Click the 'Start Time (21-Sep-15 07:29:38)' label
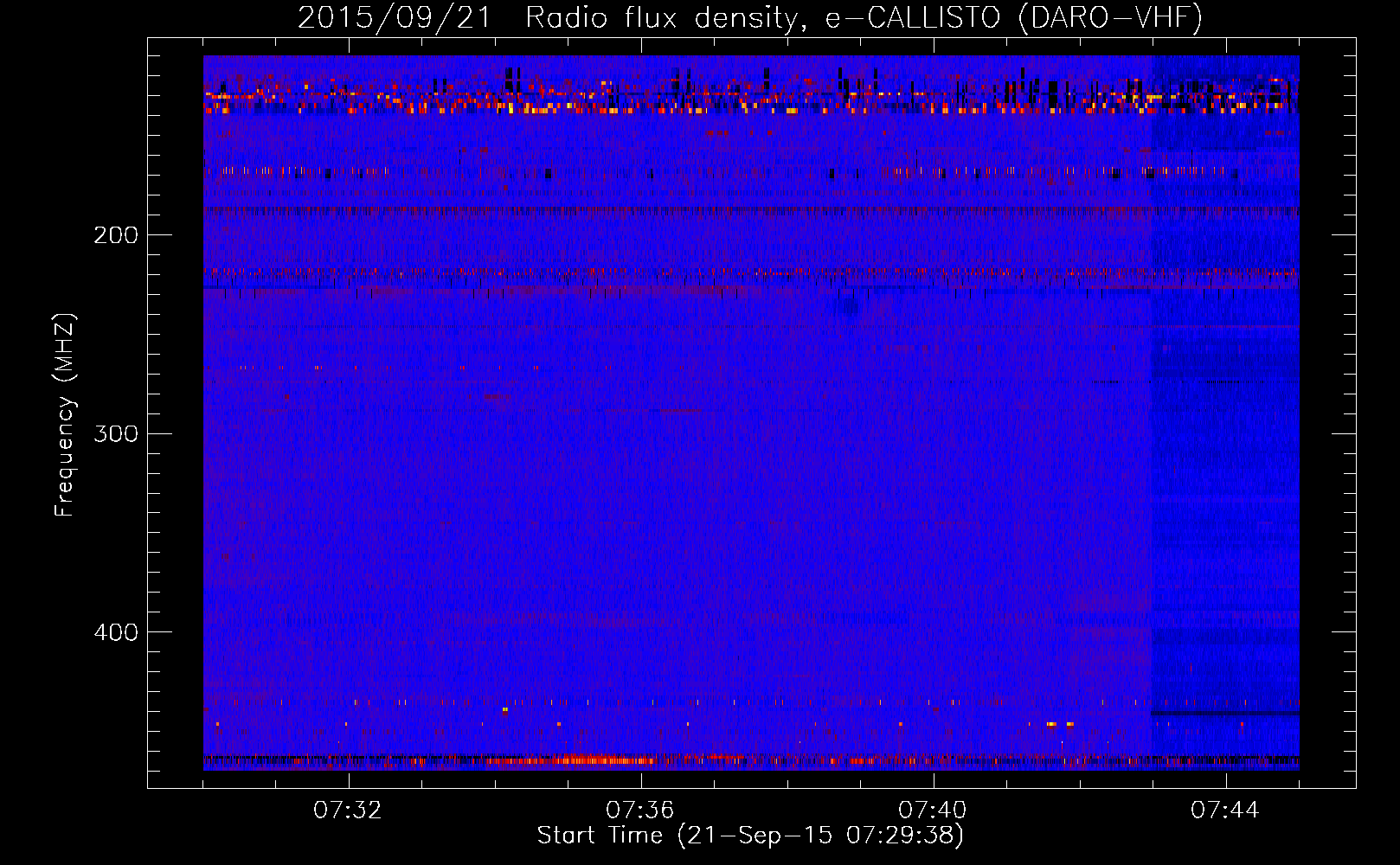 (750, 836)
